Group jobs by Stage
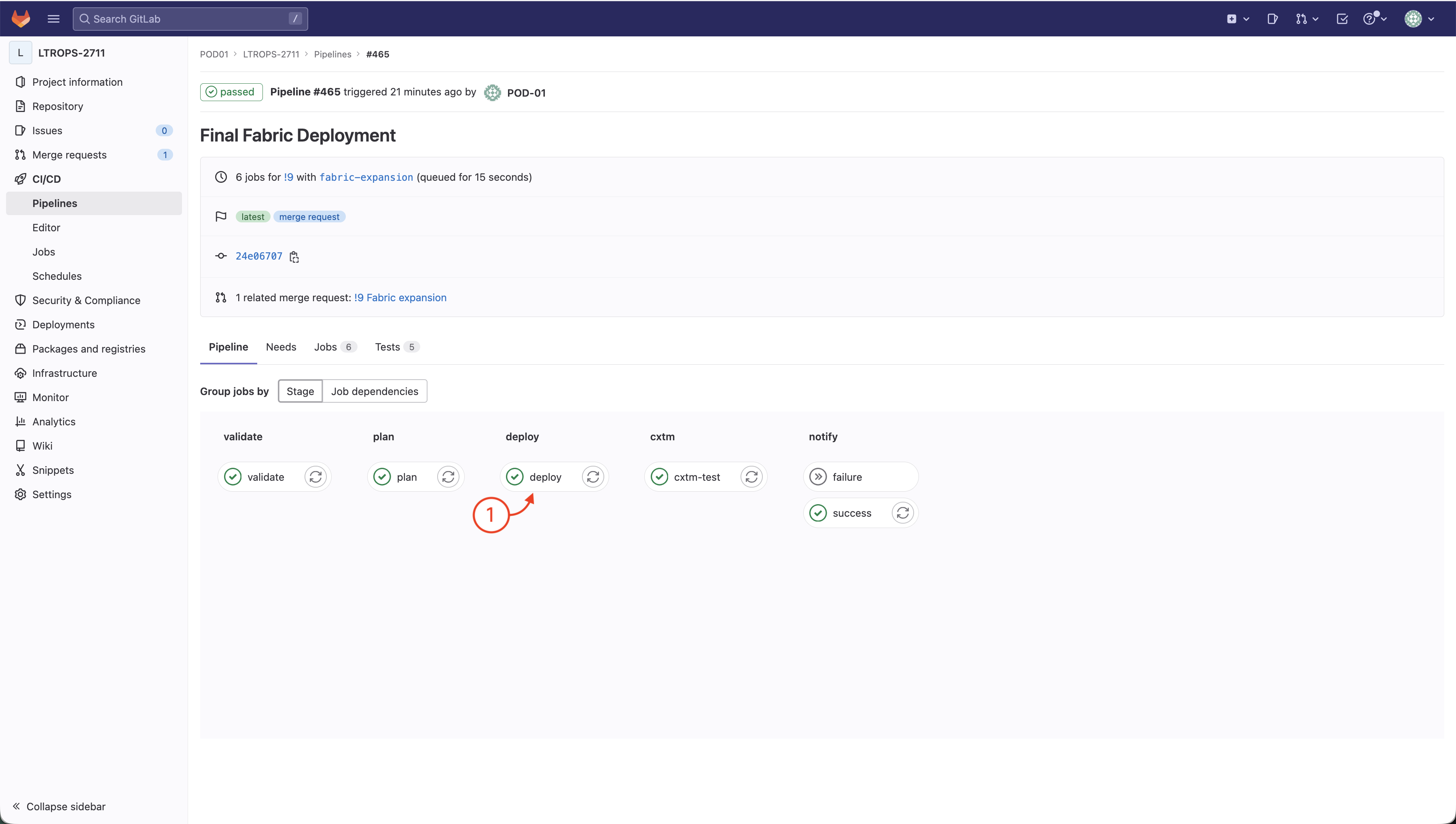 click(x=300, y=391)
